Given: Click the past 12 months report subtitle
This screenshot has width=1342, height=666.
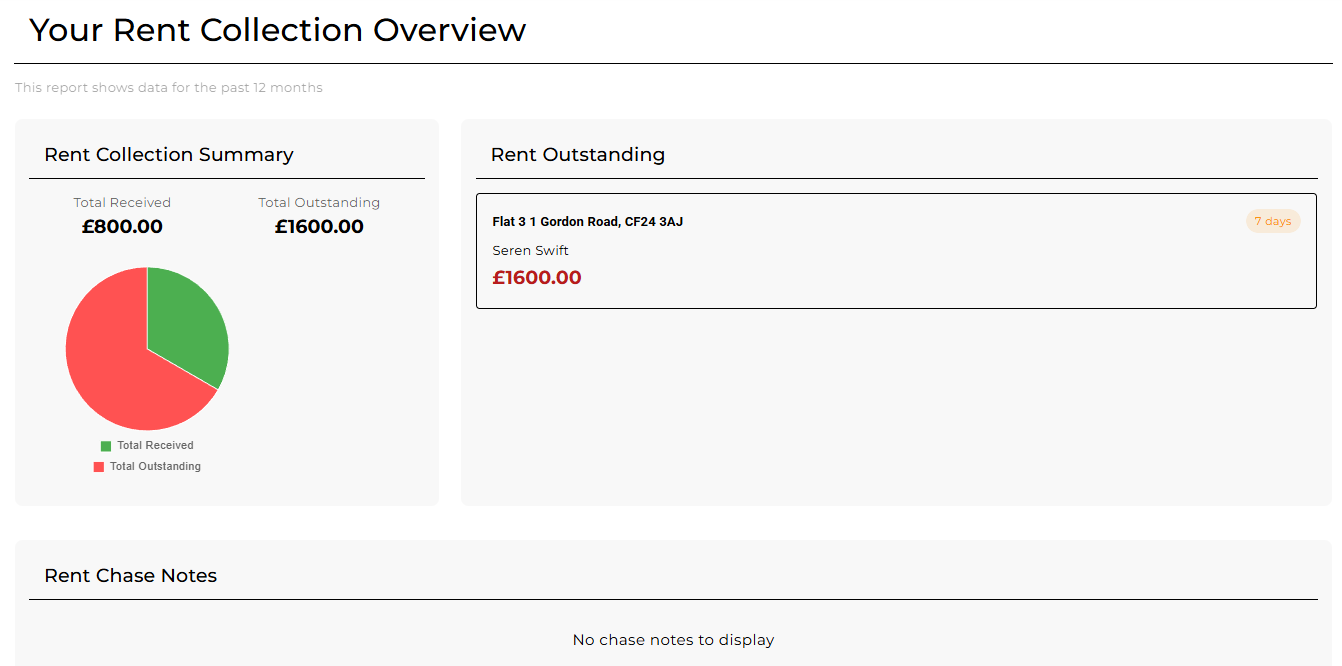Looking at the screenshot, I should [x=169, y=88].
